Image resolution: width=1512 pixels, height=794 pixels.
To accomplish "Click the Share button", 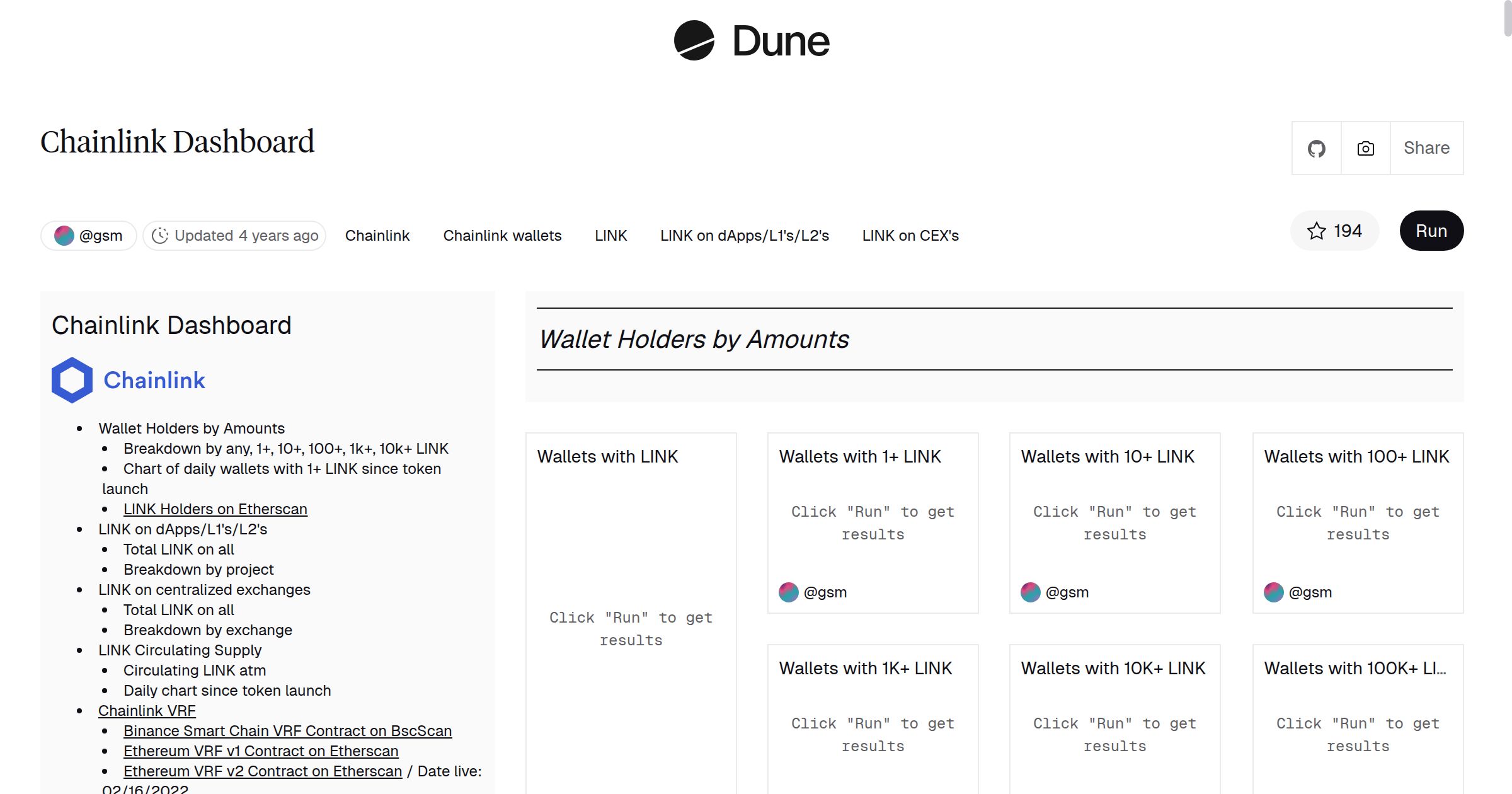I will point(1426,147).
